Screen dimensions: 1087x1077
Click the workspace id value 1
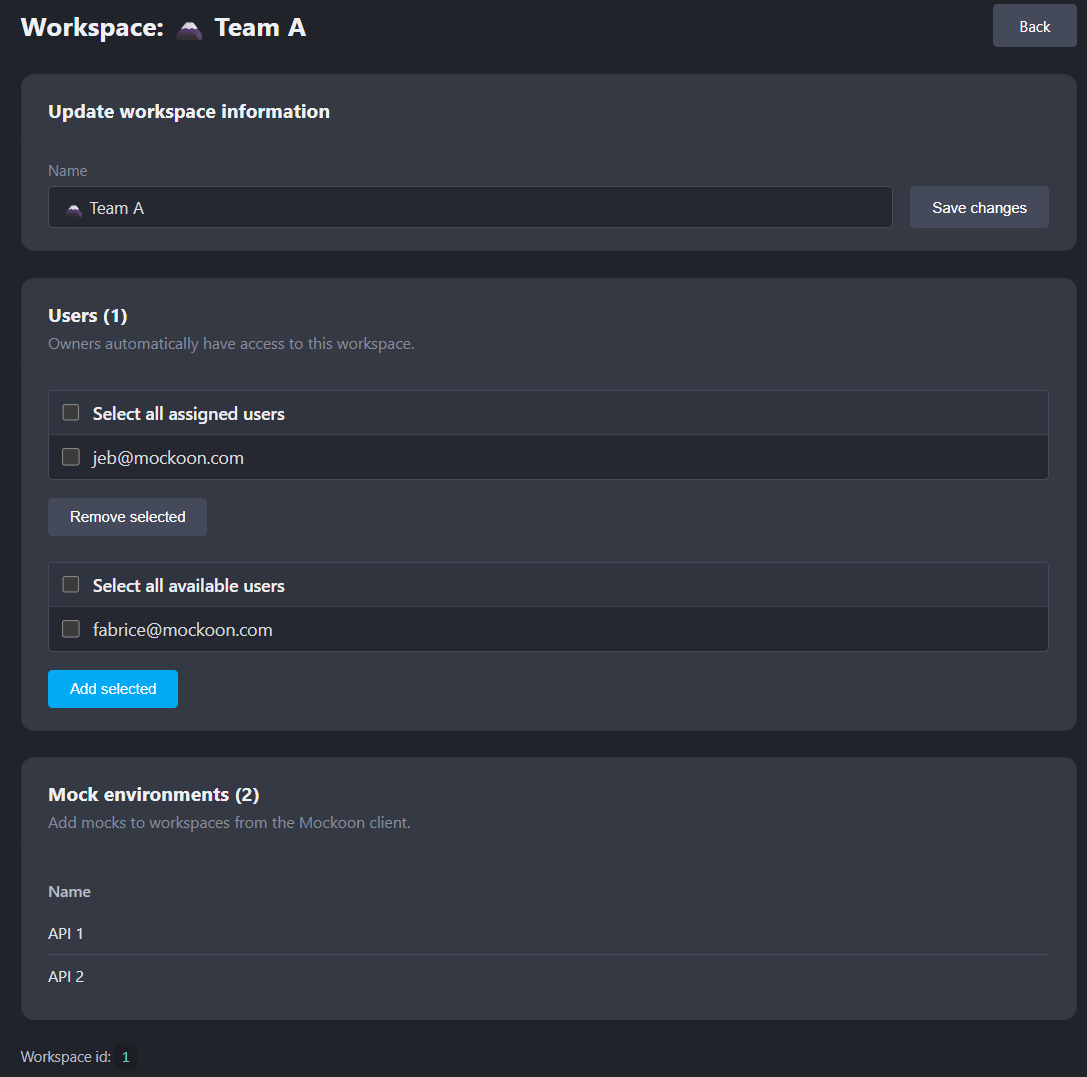click(x=125, y=1057)
